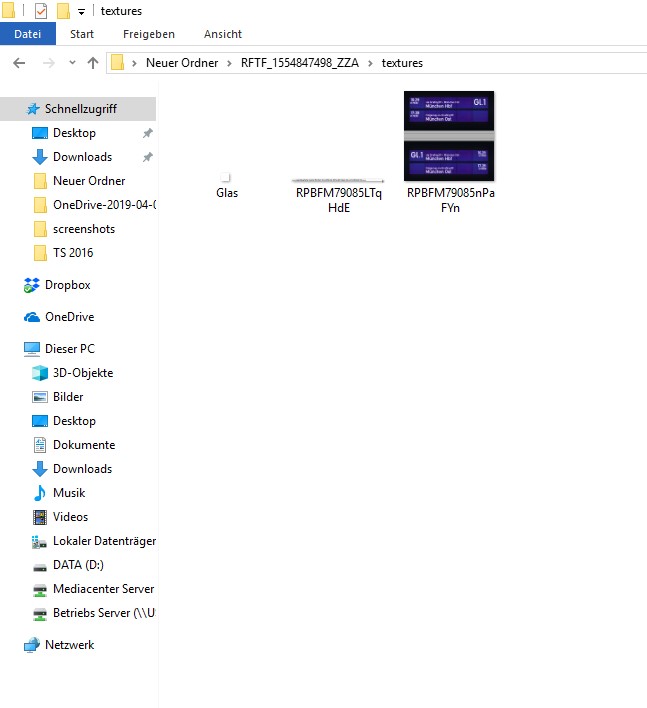Open Customize Quick Access Toolbar dropdown

click(x=81, y=12)
